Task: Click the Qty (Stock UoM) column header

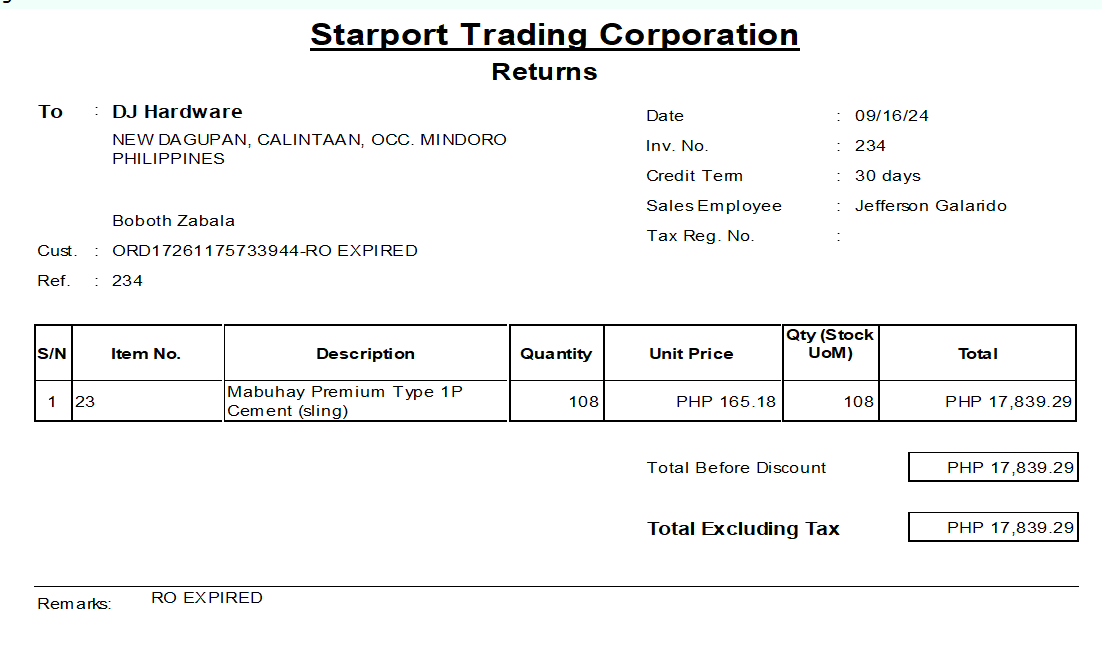Action: coord(828,343)
